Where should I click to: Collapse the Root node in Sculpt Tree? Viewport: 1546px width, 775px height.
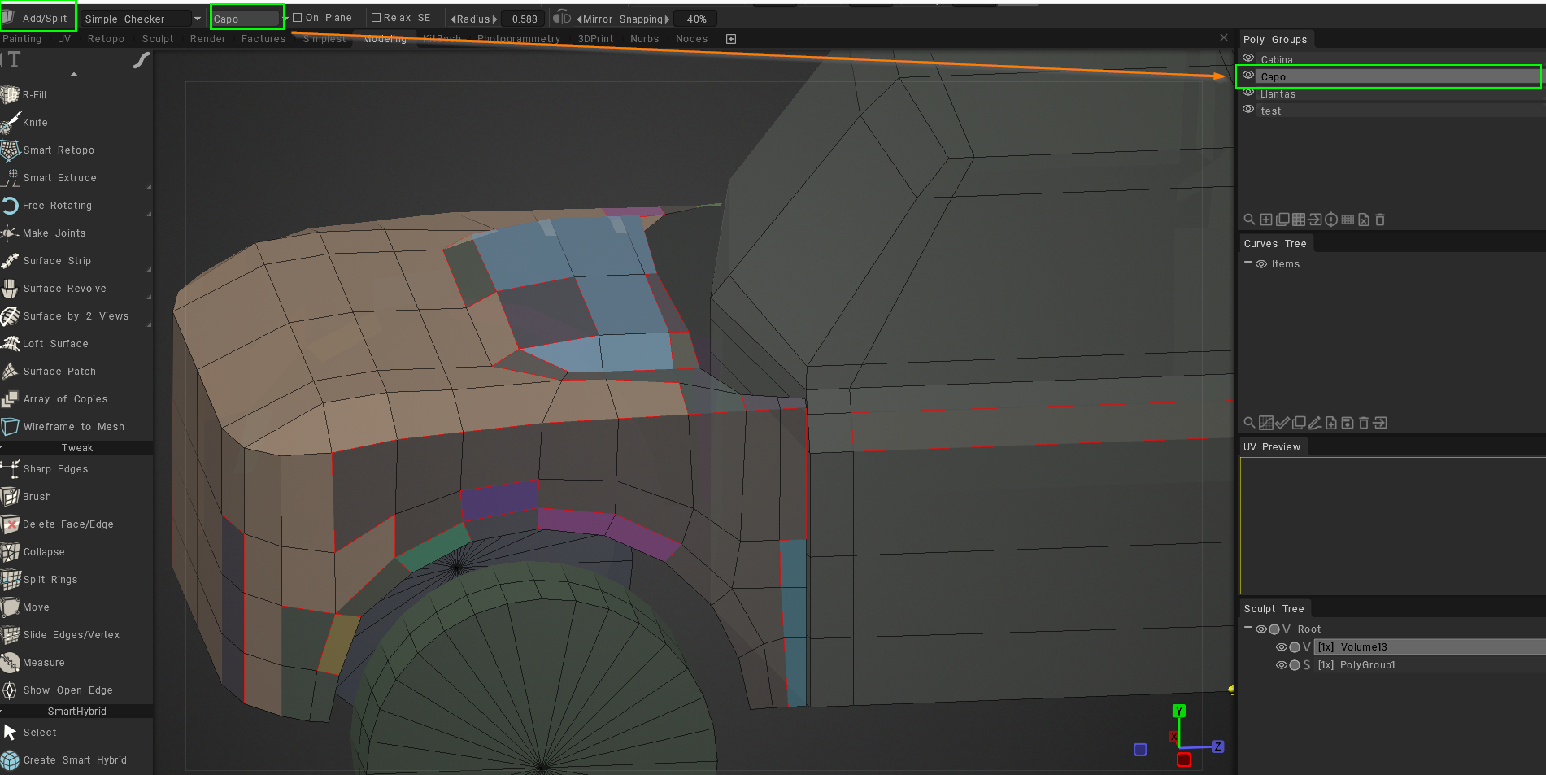(x=1250, y=629)
